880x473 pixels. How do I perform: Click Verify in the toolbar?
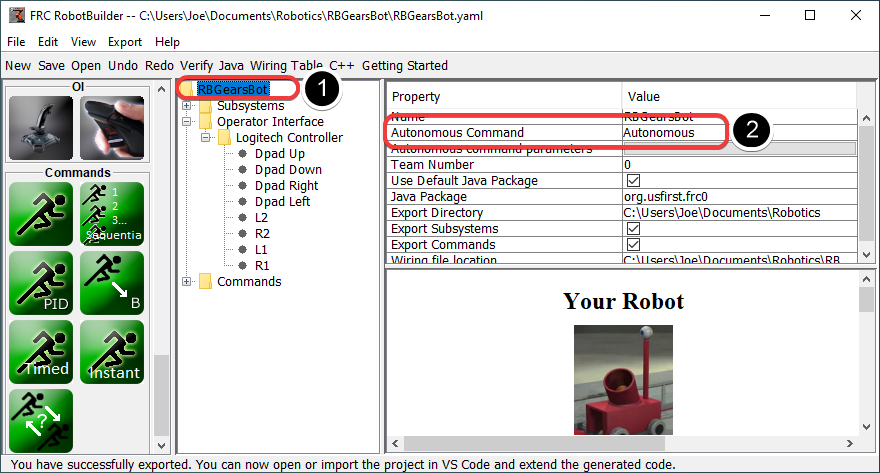196,66
